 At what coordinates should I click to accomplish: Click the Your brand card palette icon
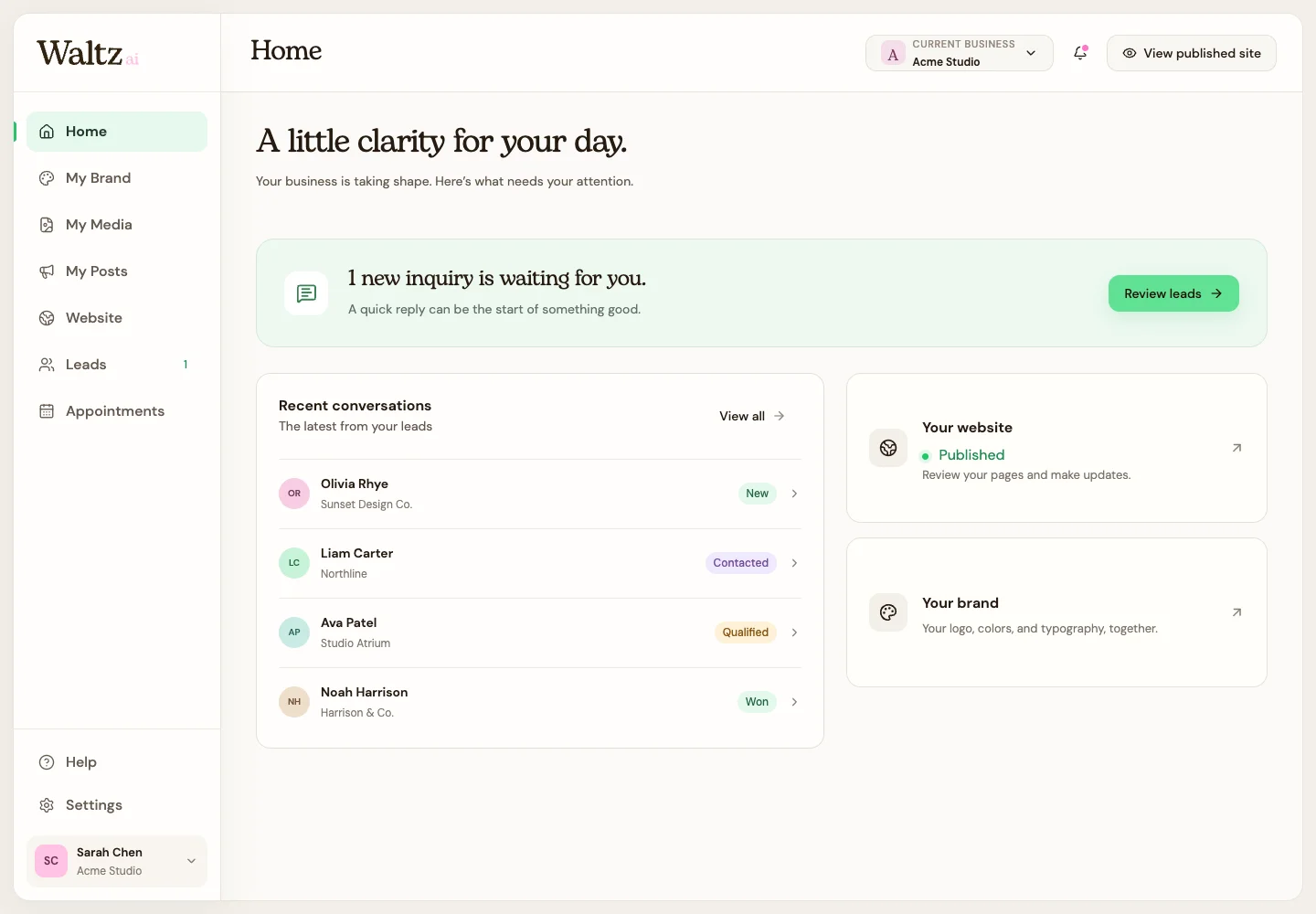(888, 612)
